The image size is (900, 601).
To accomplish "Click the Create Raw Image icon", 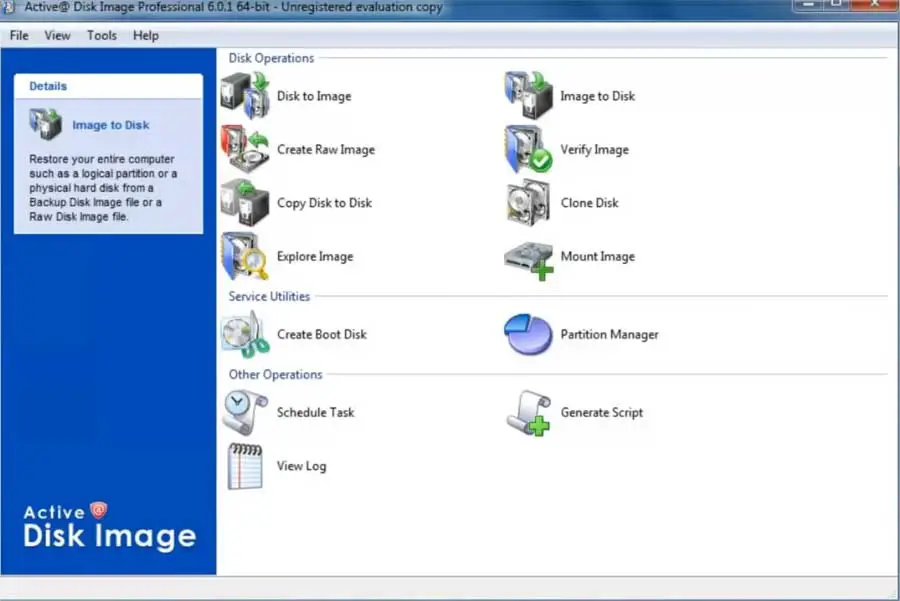I will tap(245, 149).
